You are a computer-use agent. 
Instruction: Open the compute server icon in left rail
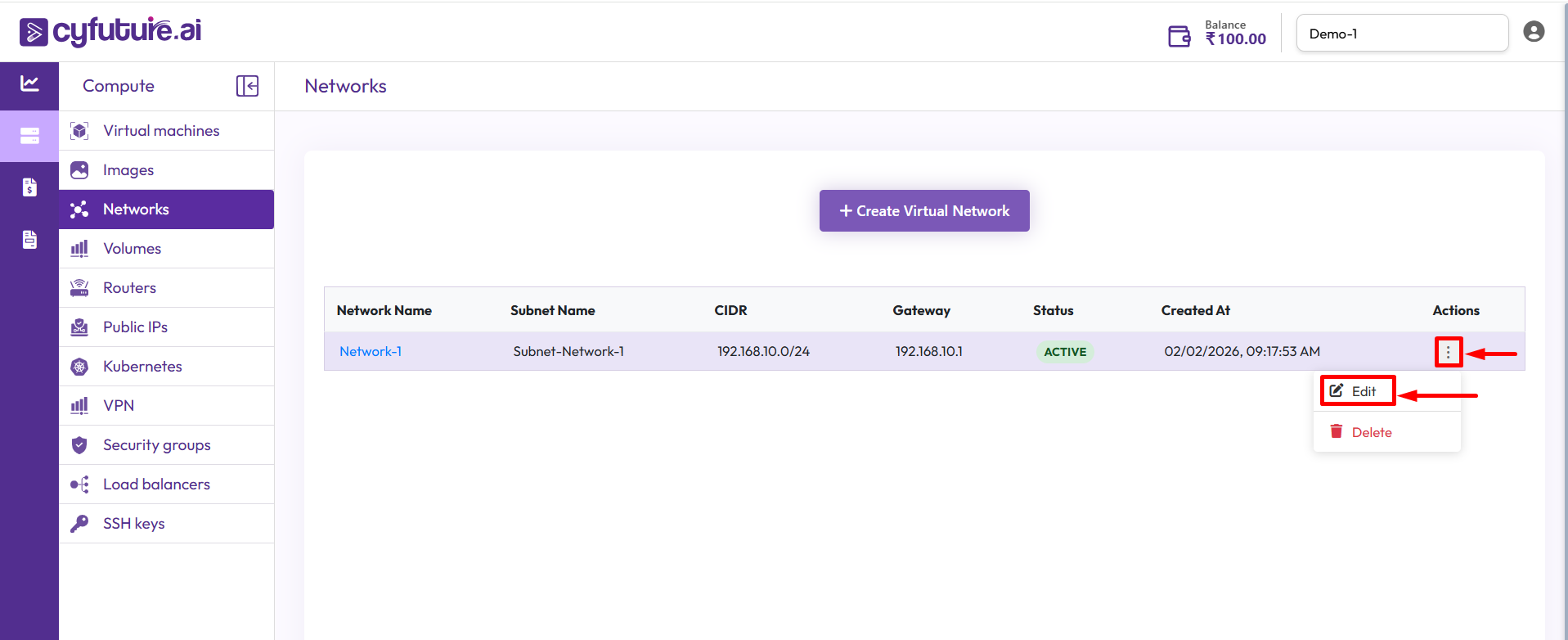[29, 136]
